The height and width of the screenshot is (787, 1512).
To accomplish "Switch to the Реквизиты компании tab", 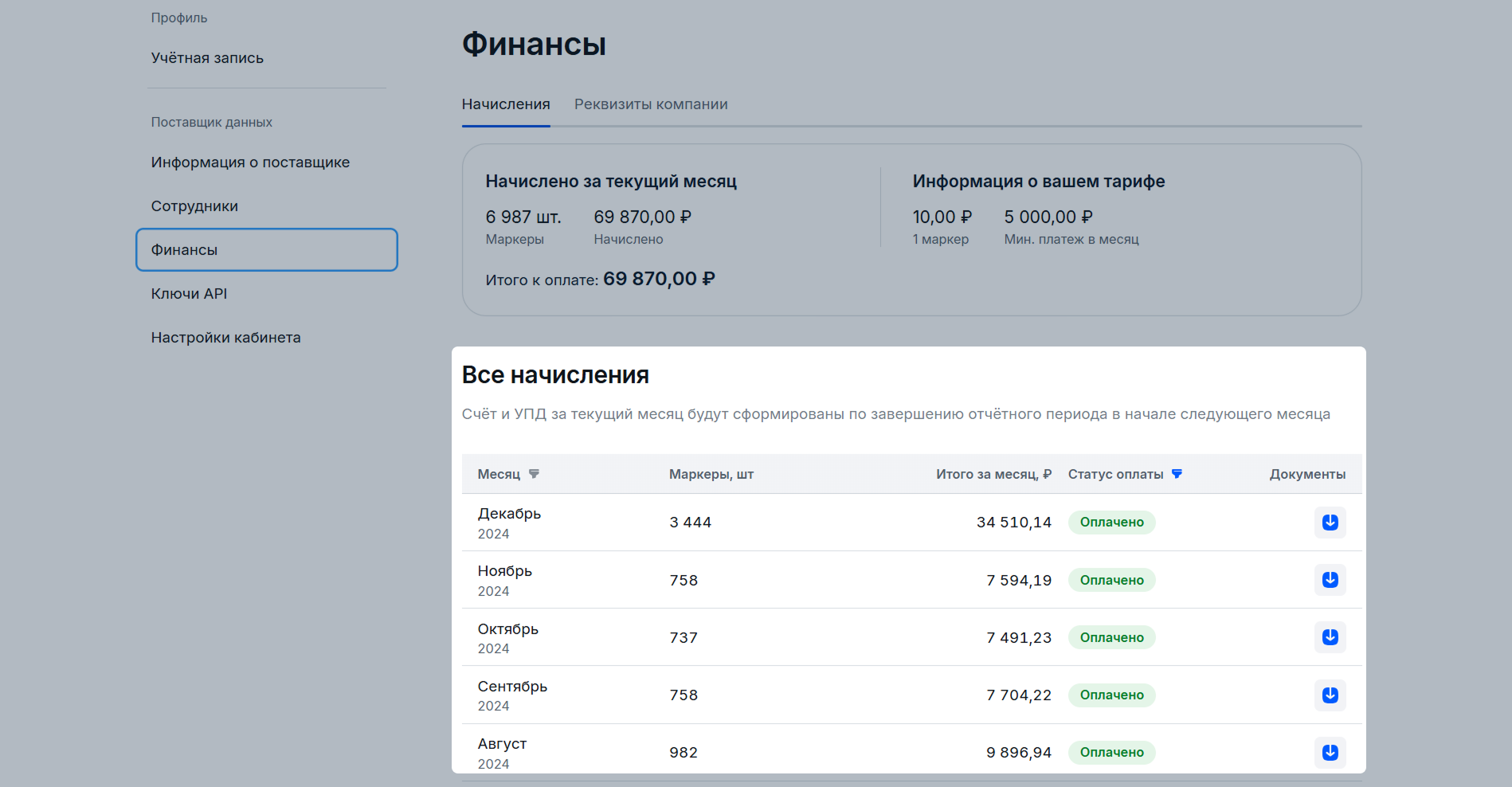I will [651, 104].
